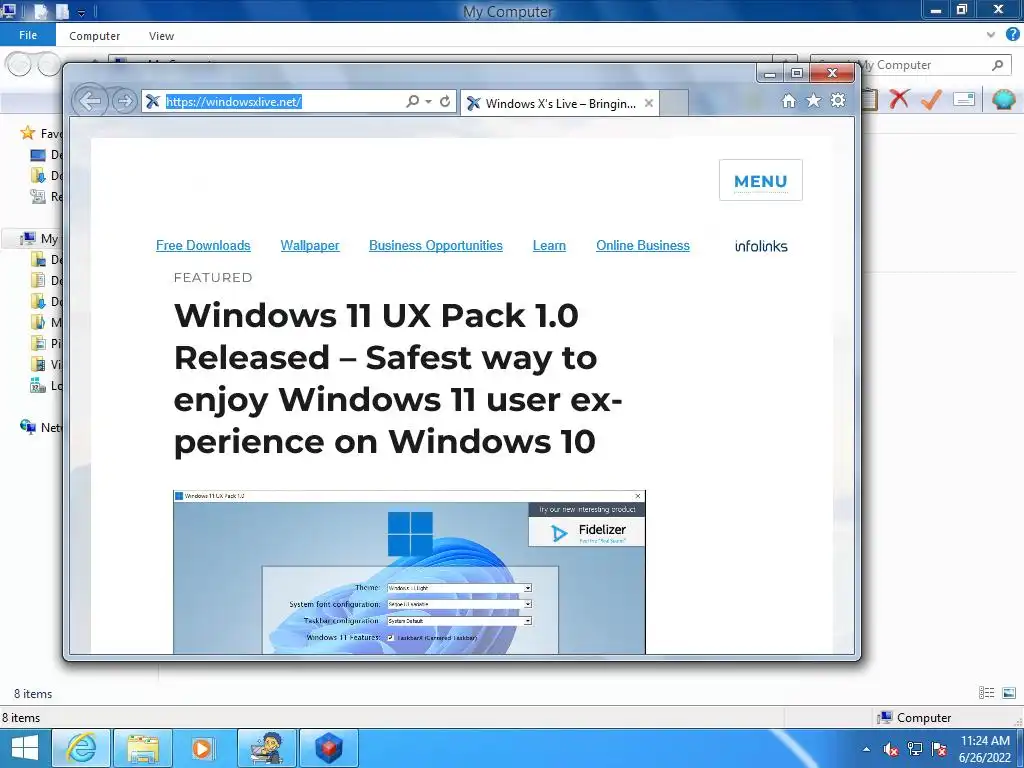This screenshot has height=768, width=1024.
Task: Open the Start button on the taskbar
Action: point(24,748)
